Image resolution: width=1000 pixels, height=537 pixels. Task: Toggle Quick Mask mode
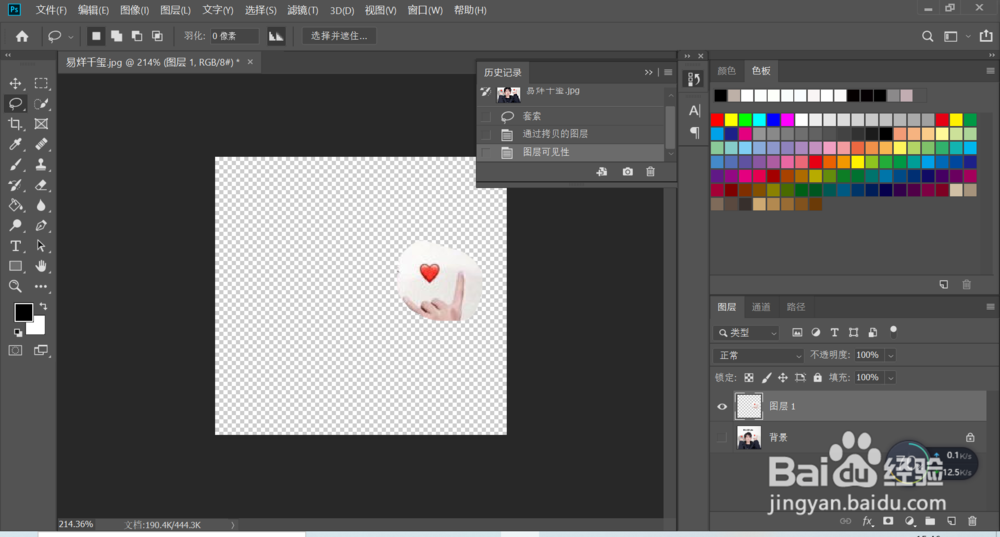15,350
